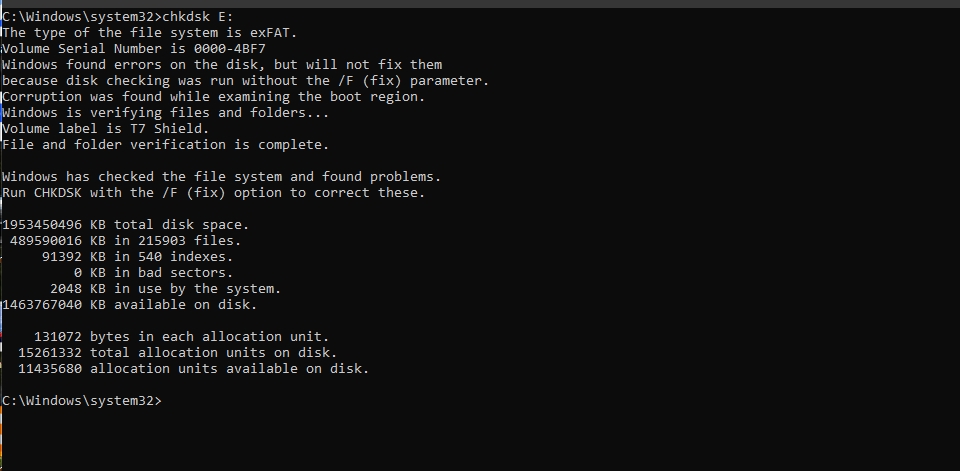Screen dimensions: 960x471
Task: Click the 'Volume label is T7 Shield' line
Action: pyautogui.click(x=105, y=129)
